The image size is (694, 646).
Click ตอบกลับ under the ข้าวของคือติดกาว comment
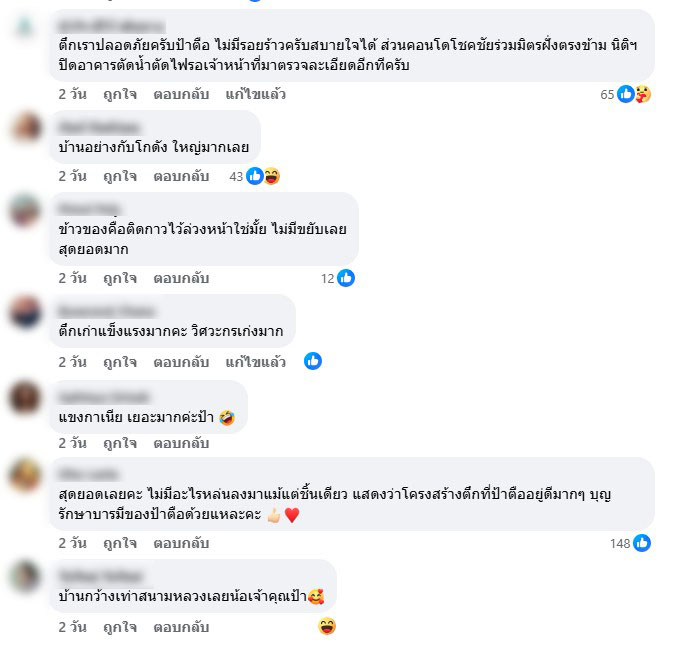181,278
